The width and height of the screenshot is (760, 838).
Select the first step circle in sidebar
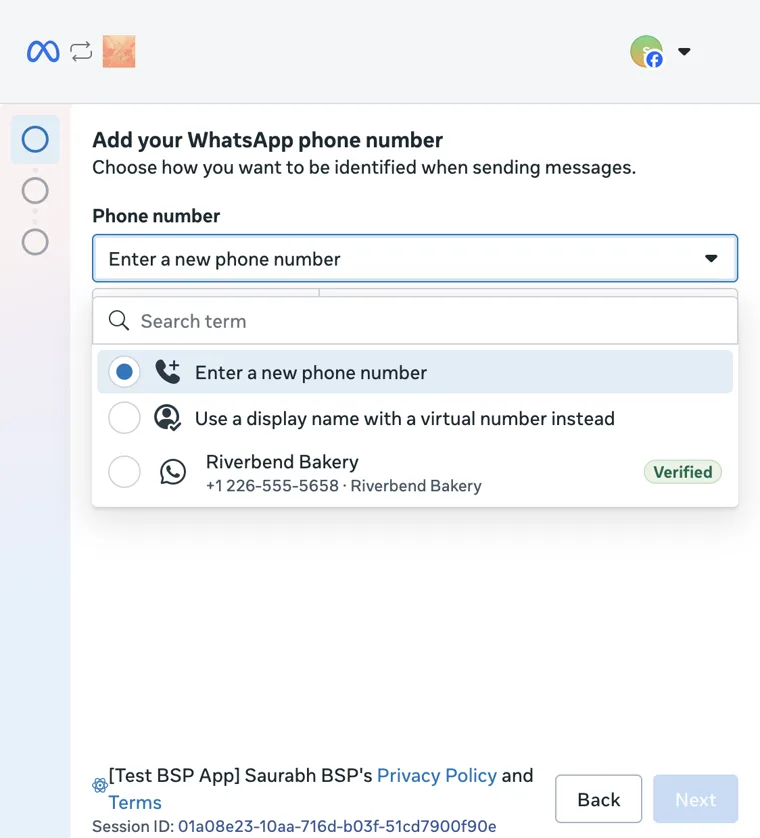click(35, 139)
